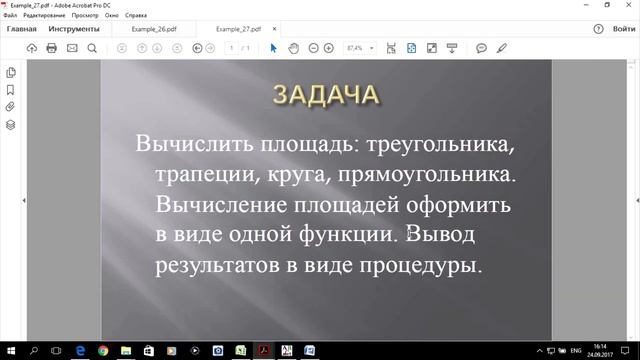
Task: Activate the hand pan tool
Action: pos(293,48)
